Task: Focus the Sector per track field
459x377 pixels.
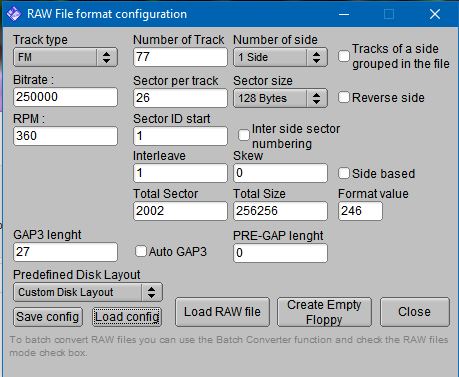Action: coord(180,98)
